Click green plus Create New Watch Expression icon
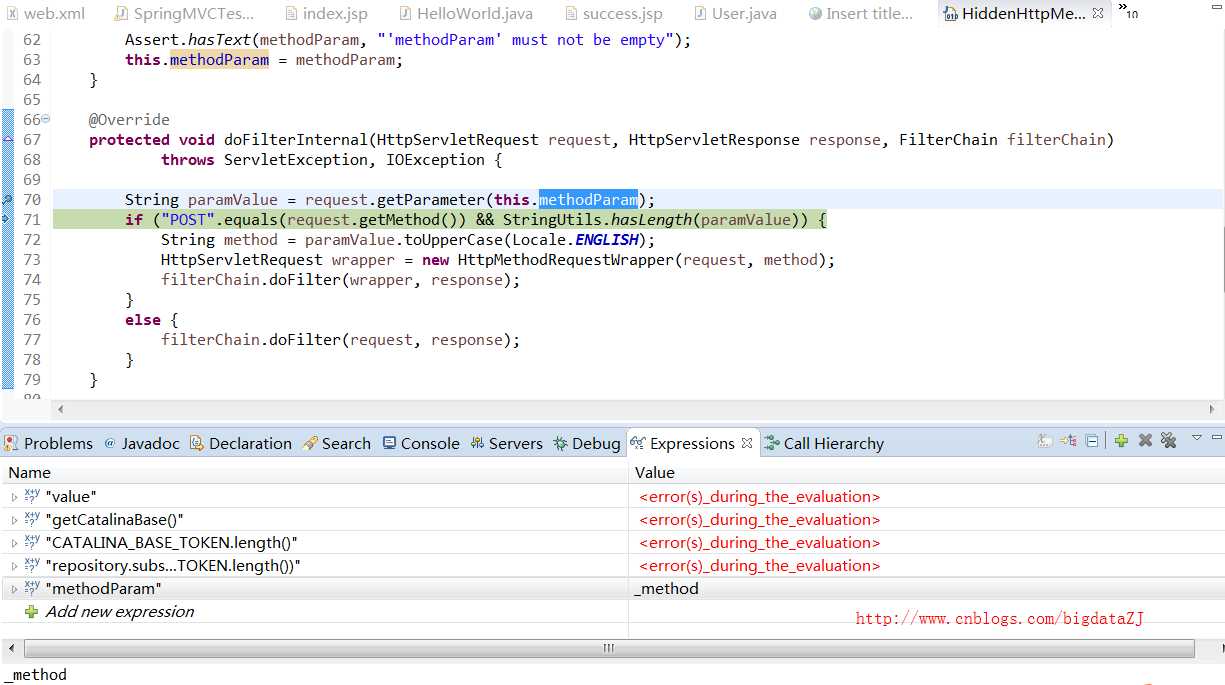The image size is (1225, 685). click(x=1121, y=441)
